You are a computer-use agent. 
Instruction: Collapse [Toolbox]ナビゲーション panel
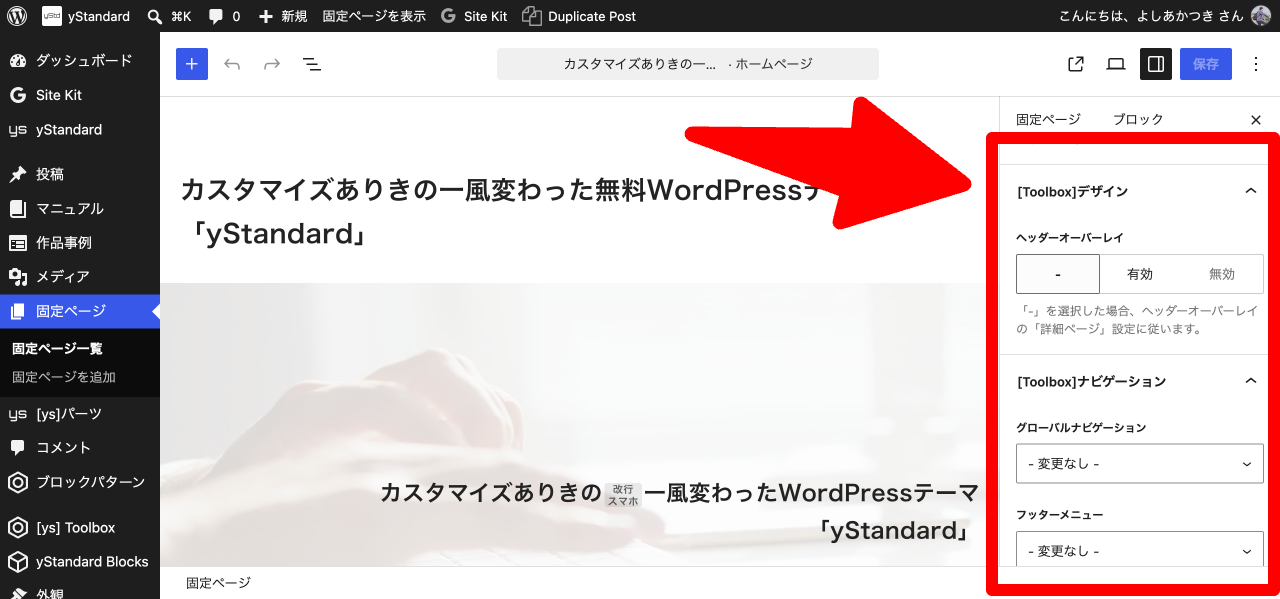coord(1136,381)
